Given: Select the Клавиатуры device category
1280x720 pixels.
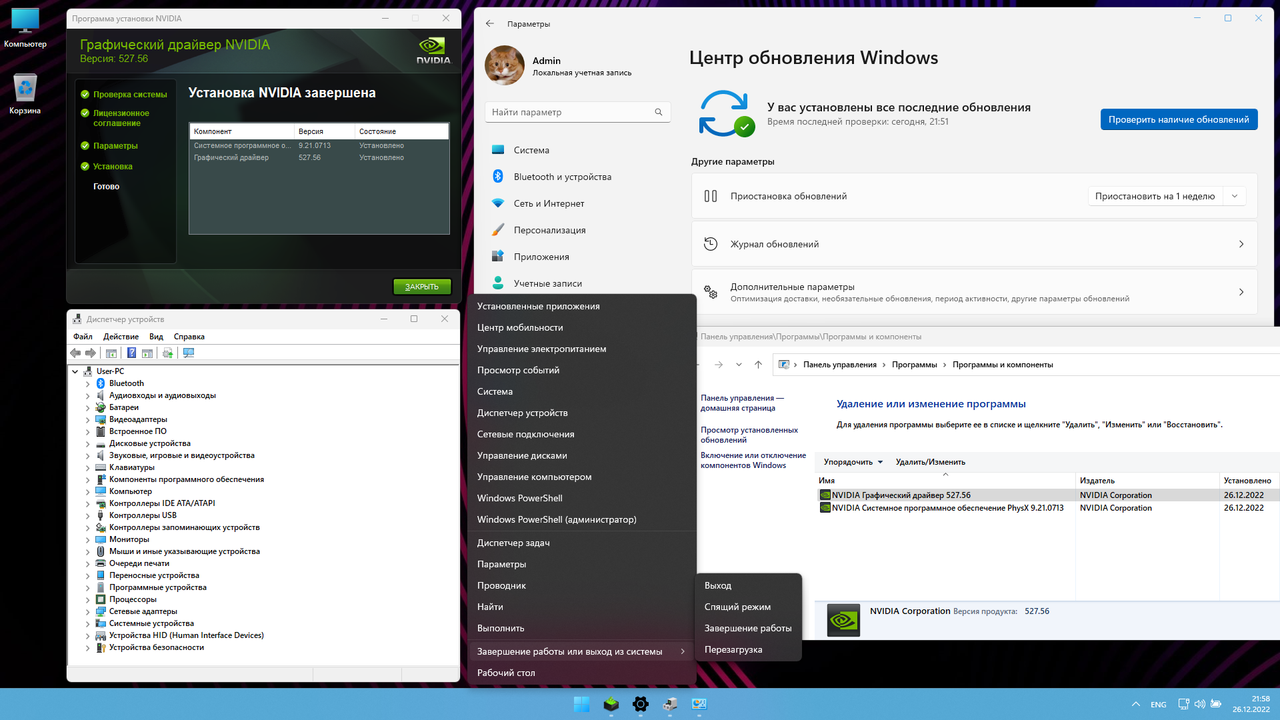Looking at the screenshot, I should [x=132, y=467].
